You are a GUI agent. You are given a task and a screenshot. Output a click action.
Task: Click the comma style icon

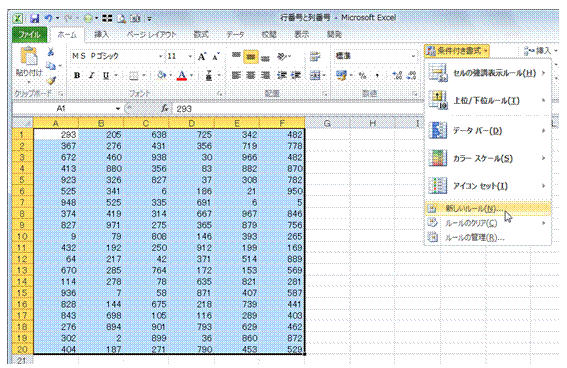(378, 76)
